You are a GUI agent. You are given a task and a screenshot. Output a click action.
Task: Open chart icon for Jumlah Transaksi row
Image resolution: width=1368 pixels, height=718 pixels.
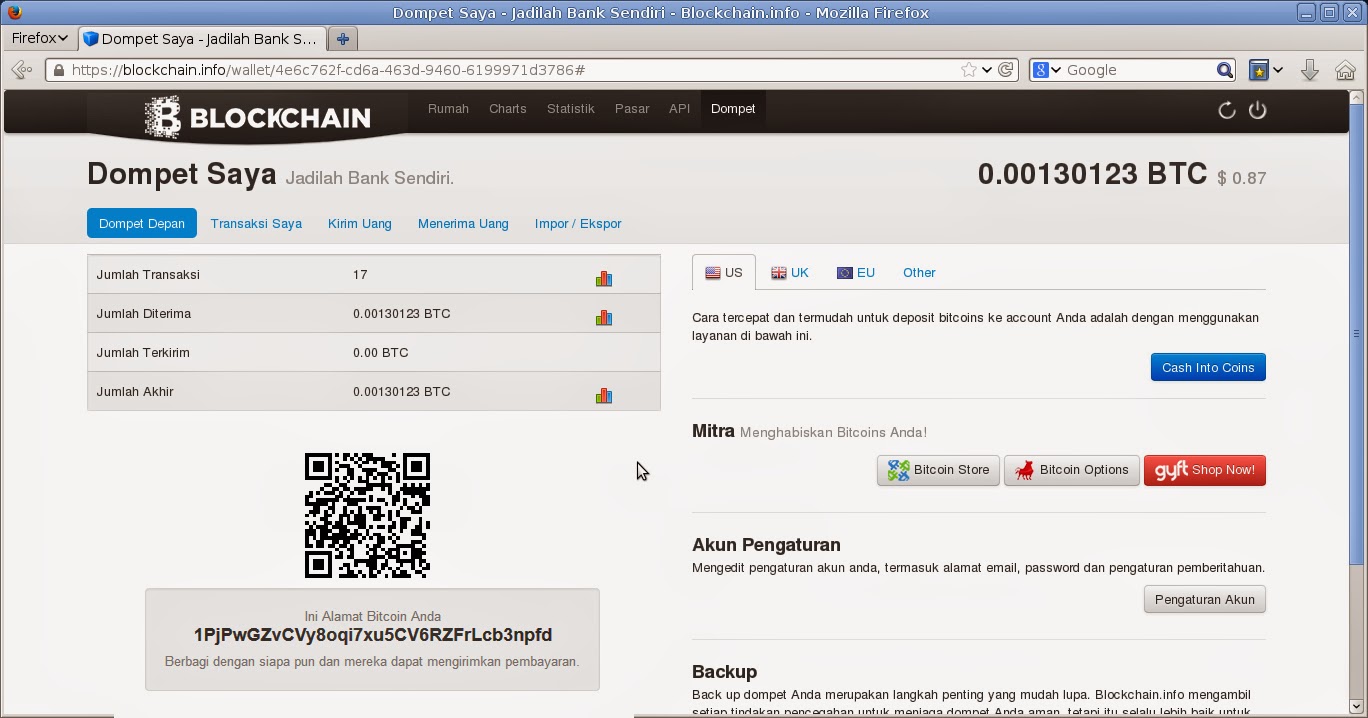pos(603,279)
